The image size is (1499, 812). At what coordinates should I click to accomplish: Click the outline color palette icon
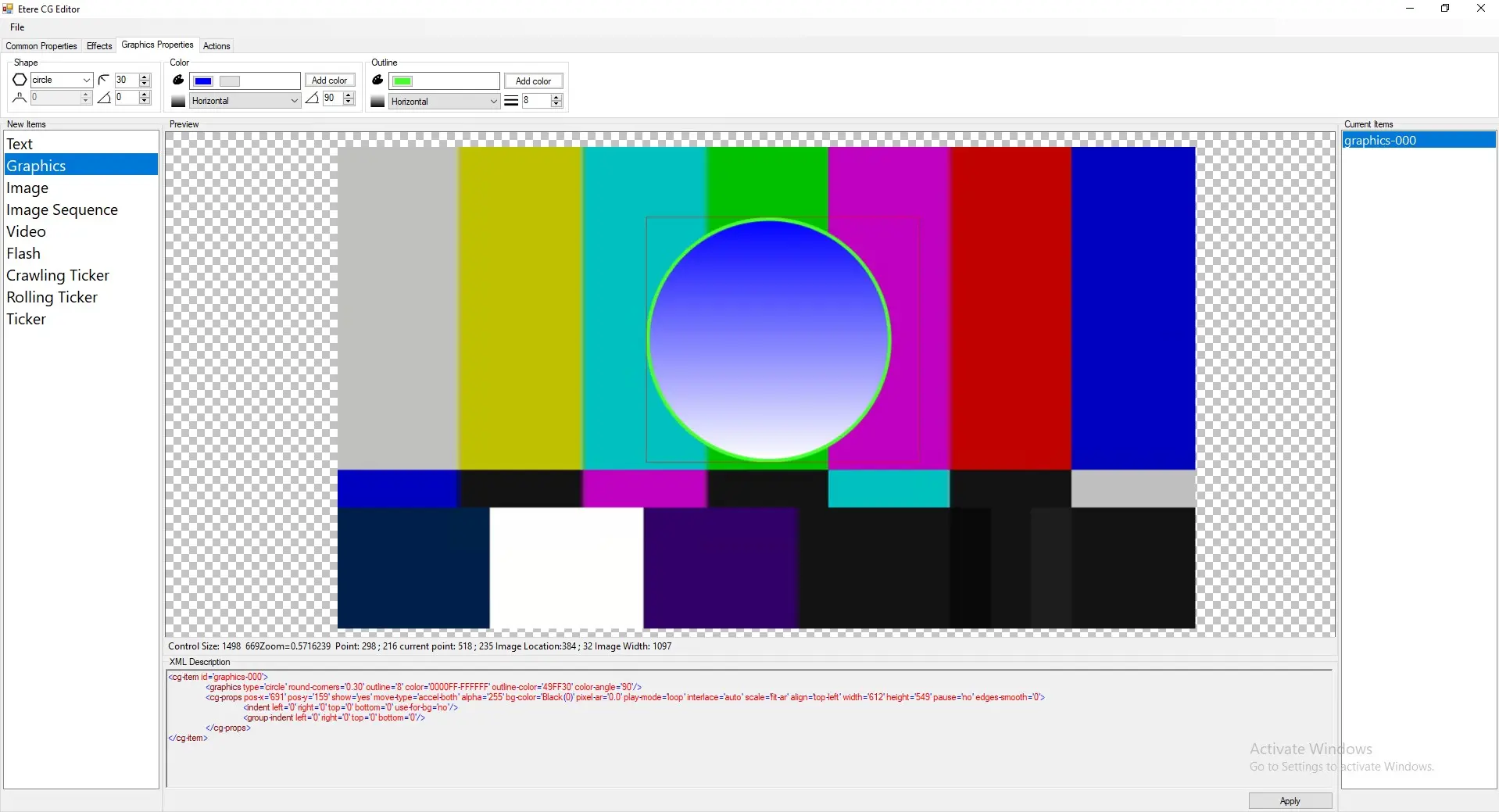(x=377, y=80)
